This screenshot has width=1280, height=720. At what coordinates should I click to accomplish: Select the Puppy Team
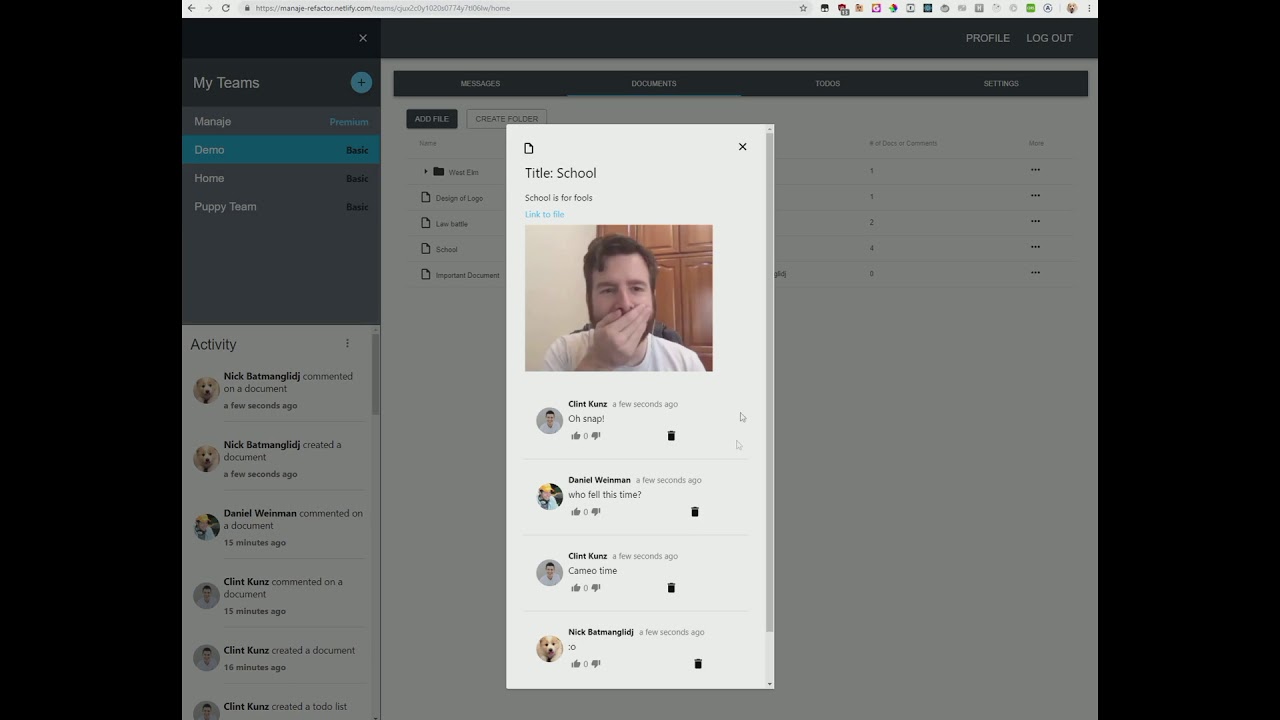coord(281,207)
